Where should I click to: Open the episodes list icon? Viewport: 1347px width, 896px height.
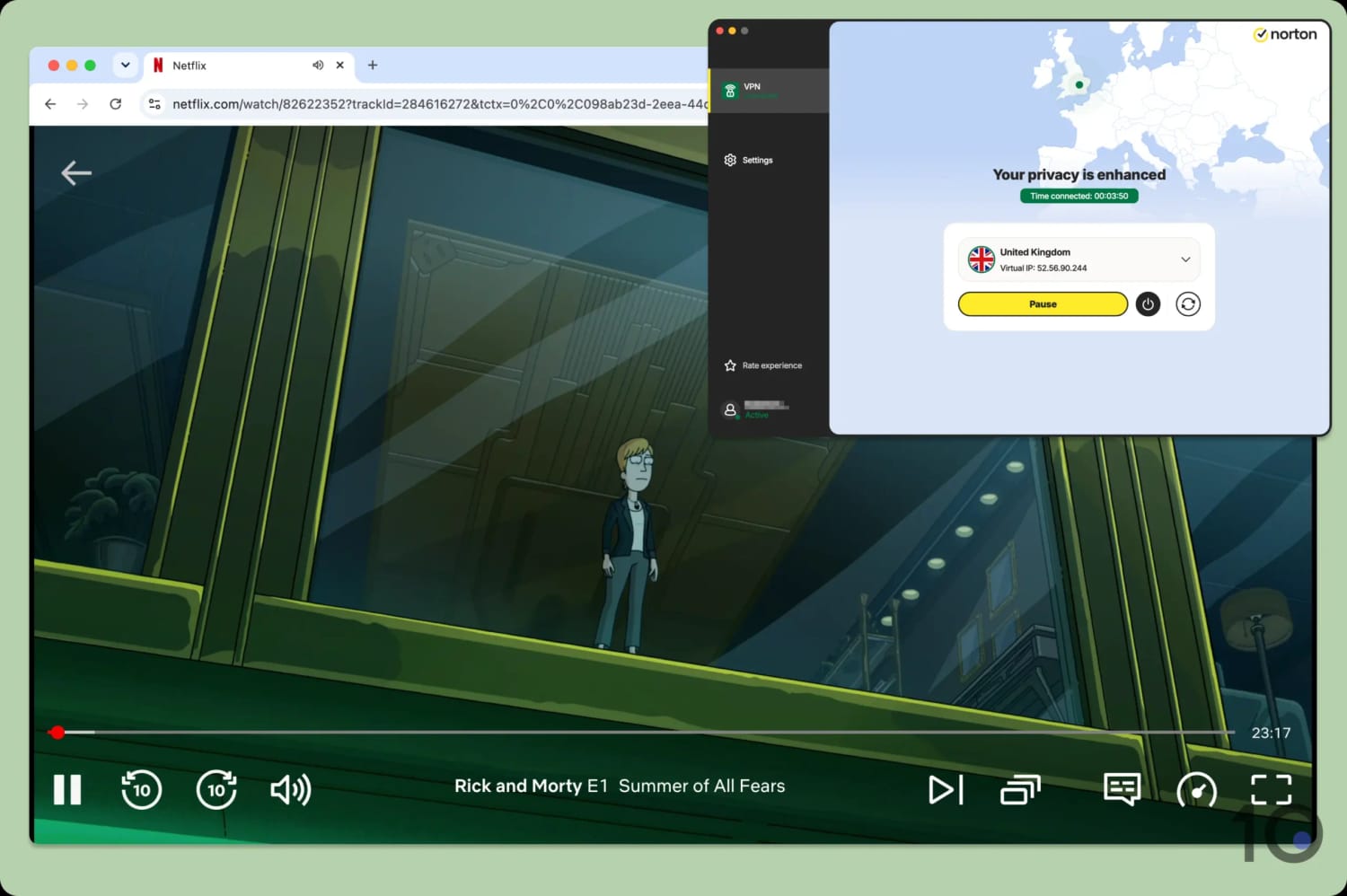1020,790
